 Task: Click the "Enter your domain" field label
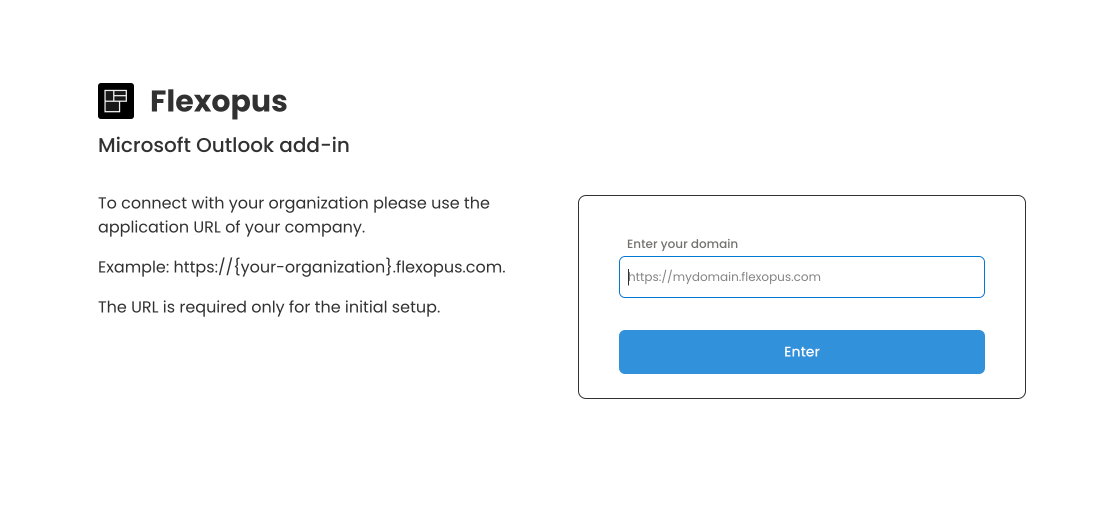pos(682,244)
